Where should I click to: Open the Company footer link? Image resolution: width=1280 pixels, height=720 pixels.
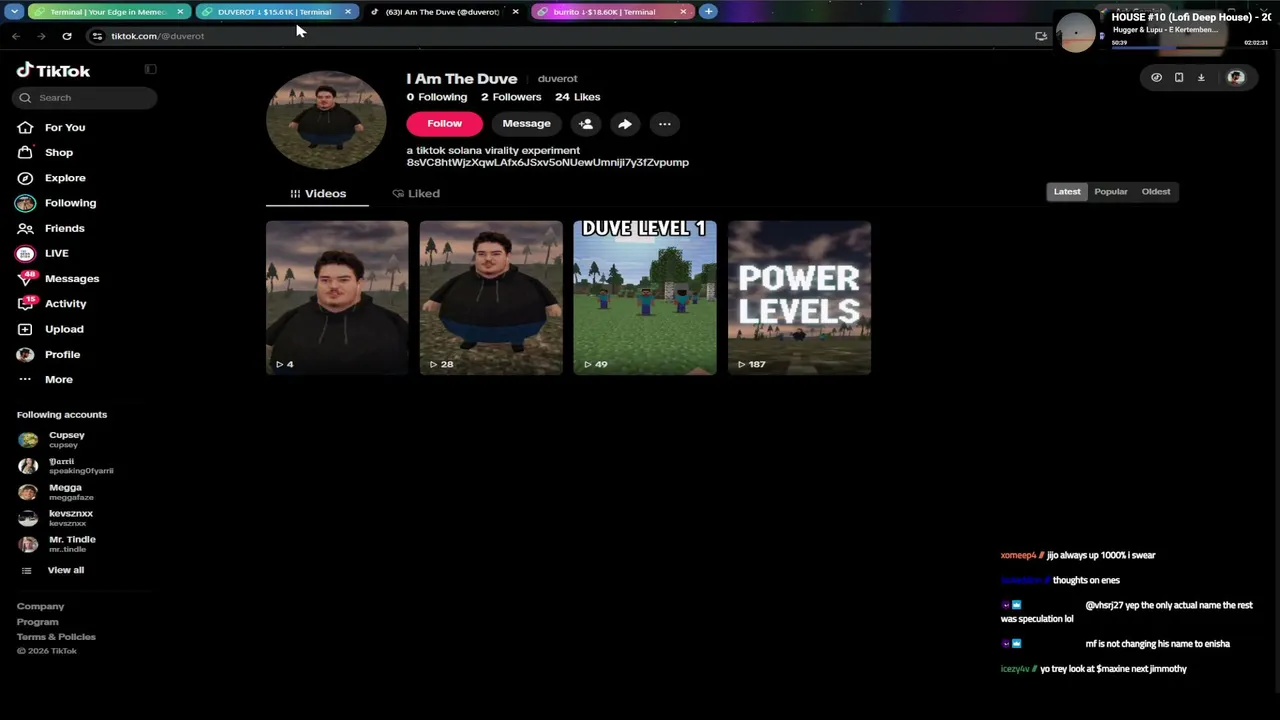40,607
